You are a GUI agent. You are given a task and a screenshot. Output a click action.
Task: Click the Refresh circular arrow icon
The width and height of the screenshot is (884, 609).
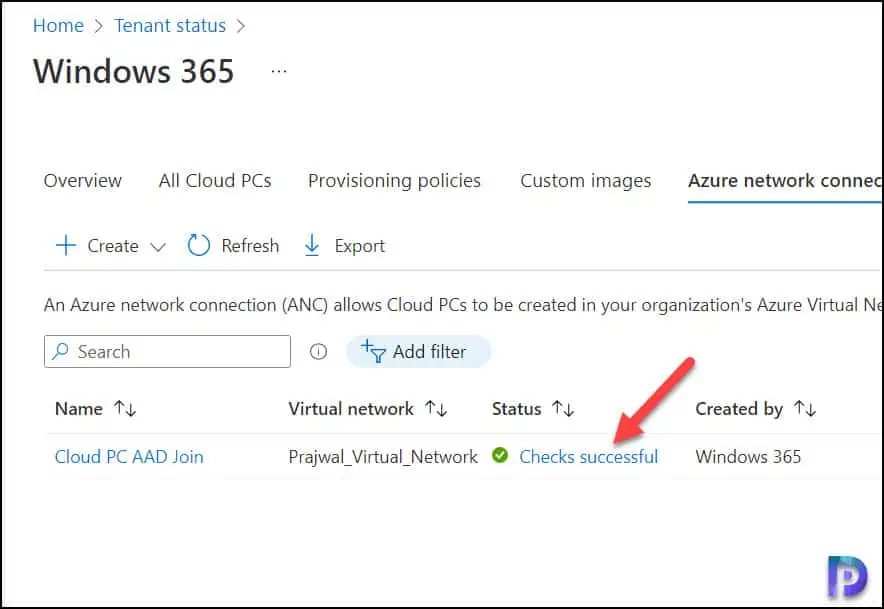pyautogui.click(x=198, y=245)
